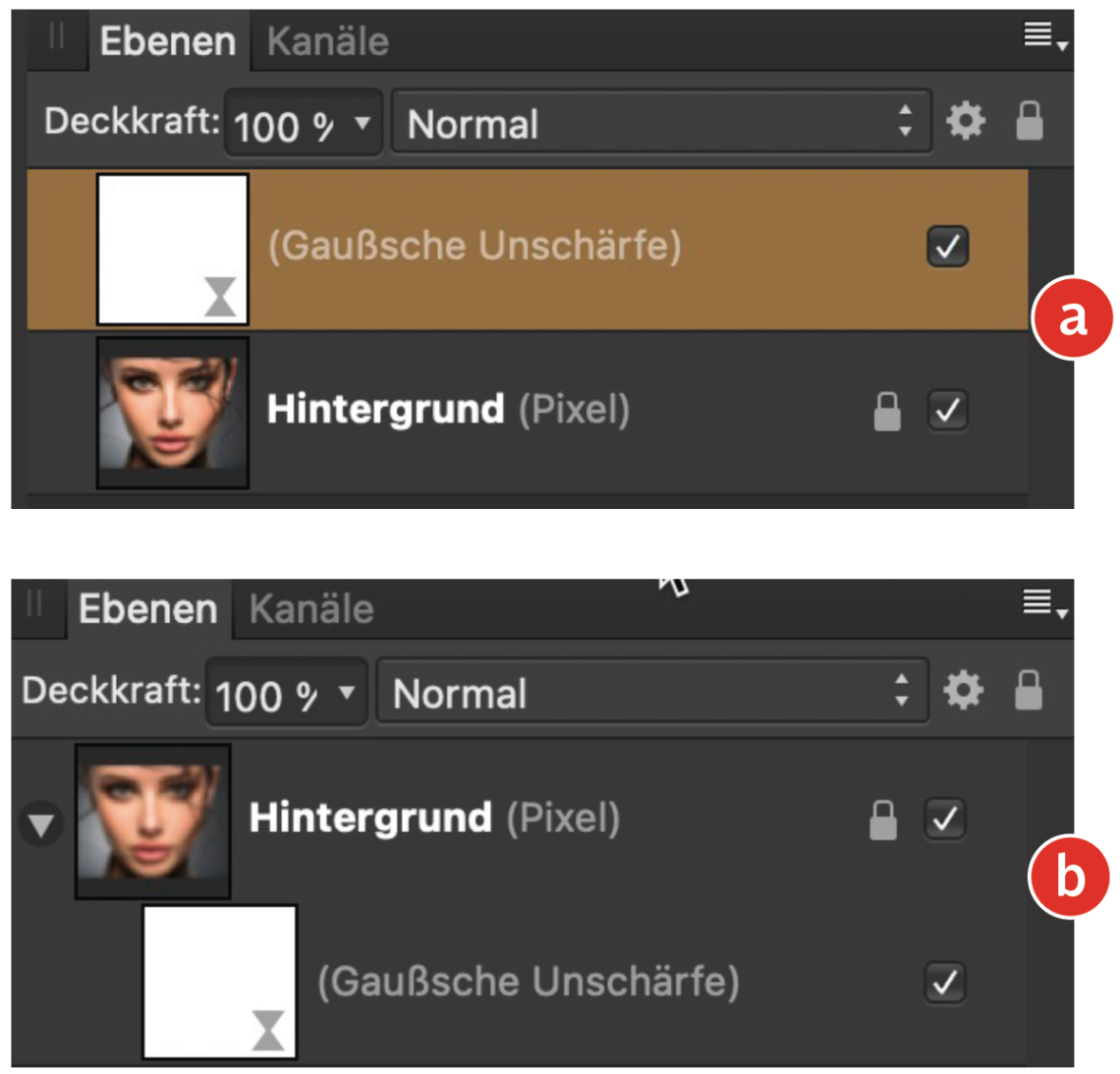Click lock icon on Hintergrund layer, upper panel
The width and height of the screenshot is (1120, 1074).
point(887,411)
